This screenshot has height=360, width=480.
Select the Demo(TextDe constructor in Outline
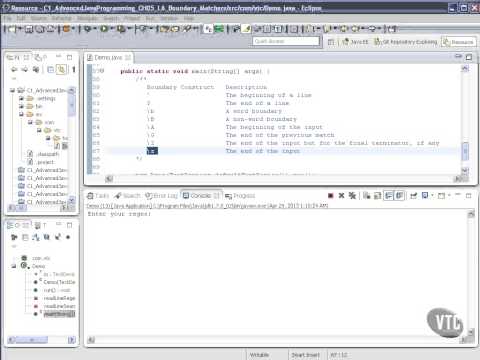[55, 282]
